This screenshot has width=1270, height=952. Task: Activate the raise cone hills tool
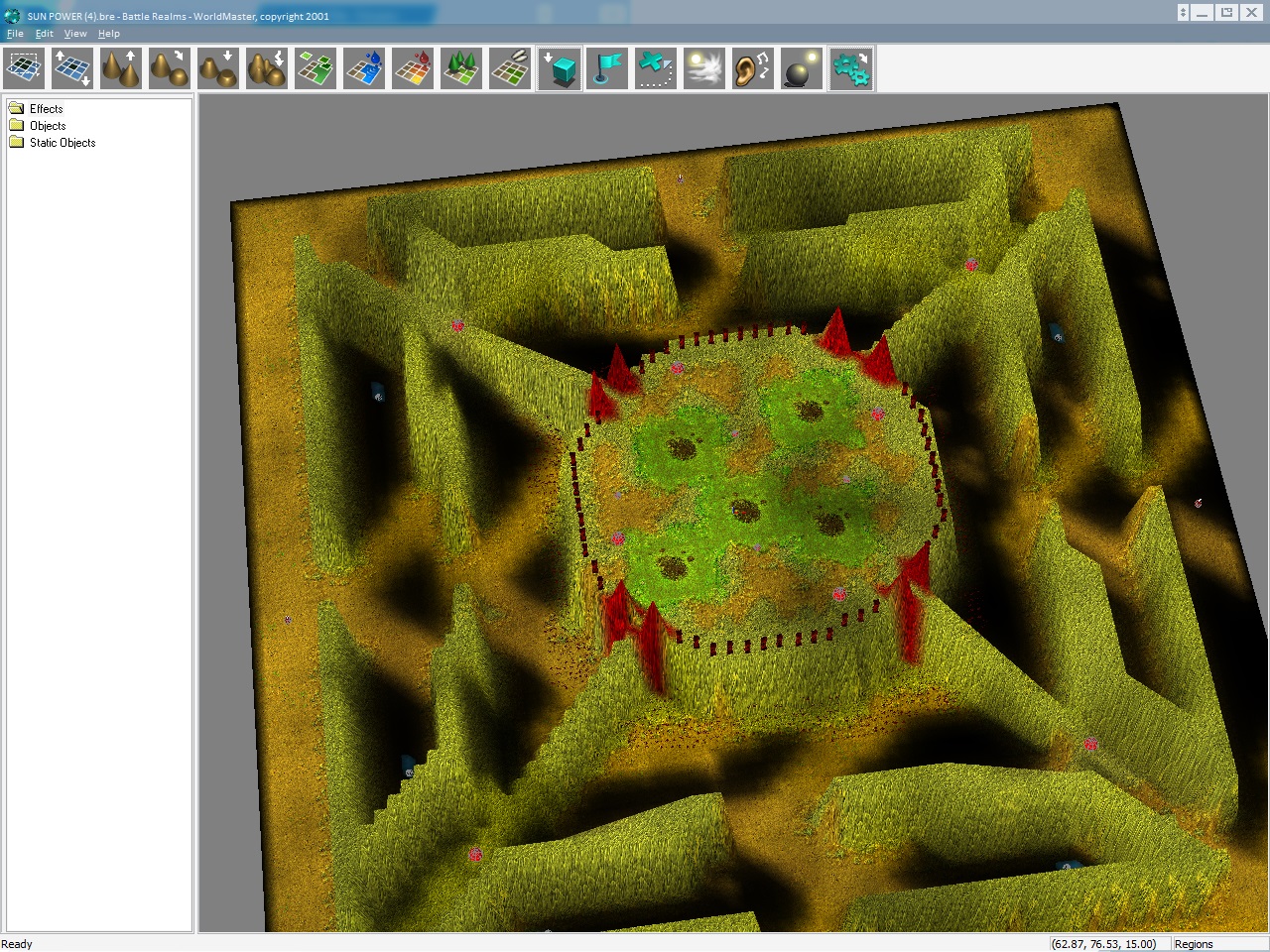[121, 69]
